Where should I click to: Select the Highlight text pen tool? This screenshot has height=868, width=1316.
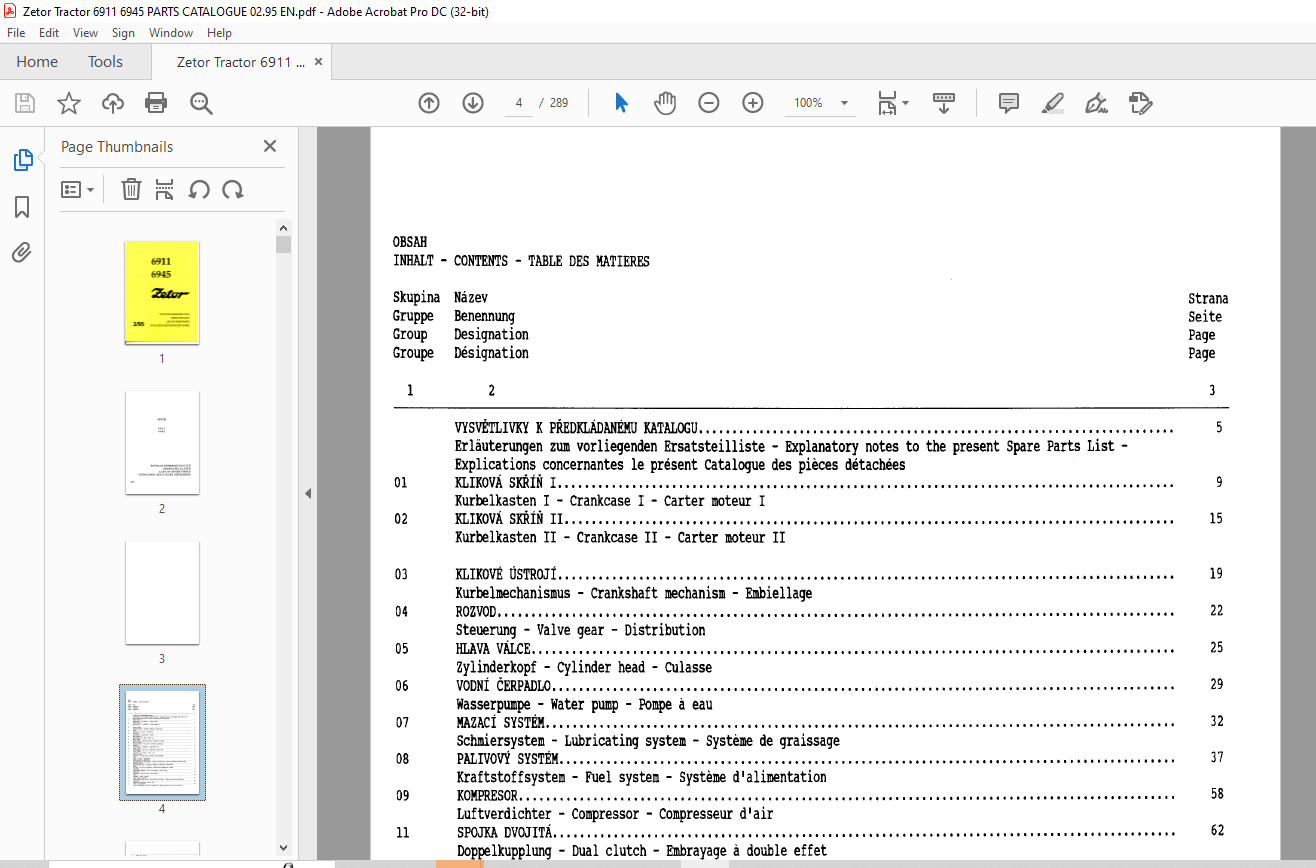tap(1053, 103)
